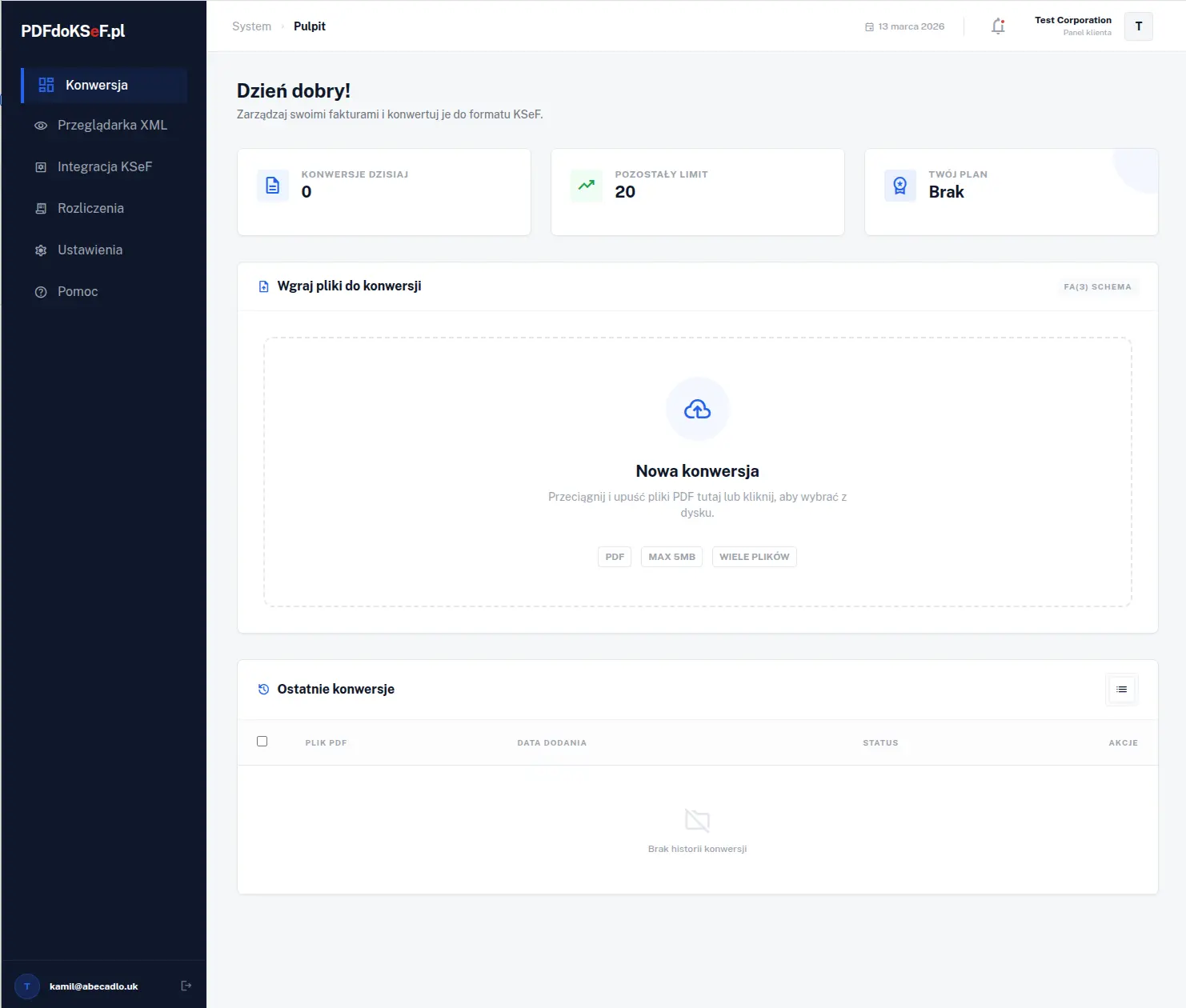The height and width of the screenshot is (1008, 1186).
Task: Go to Rozliczenia section
Action: tap(90, 209)
